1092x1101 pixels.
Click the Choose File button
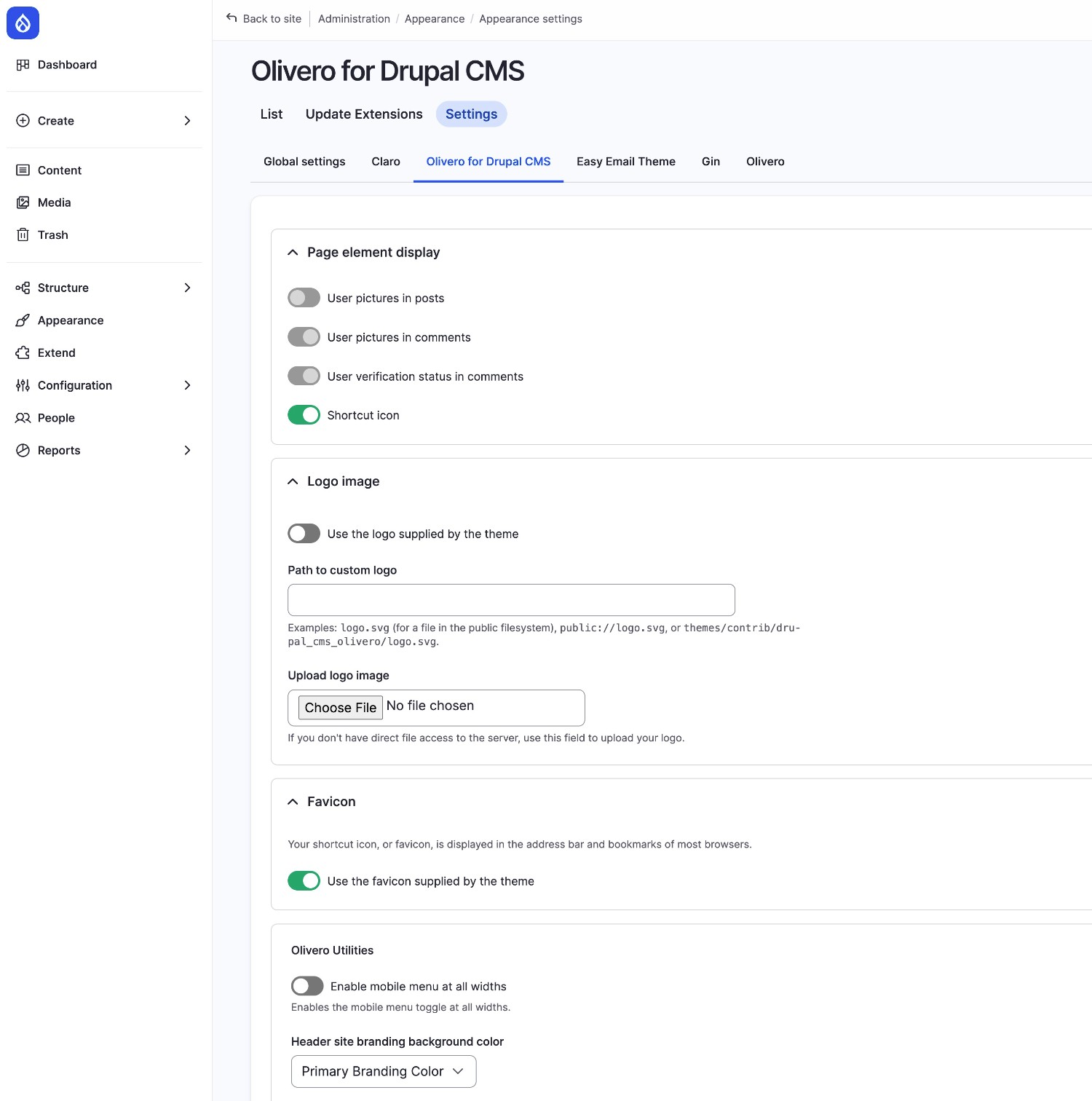click(340, 708)
